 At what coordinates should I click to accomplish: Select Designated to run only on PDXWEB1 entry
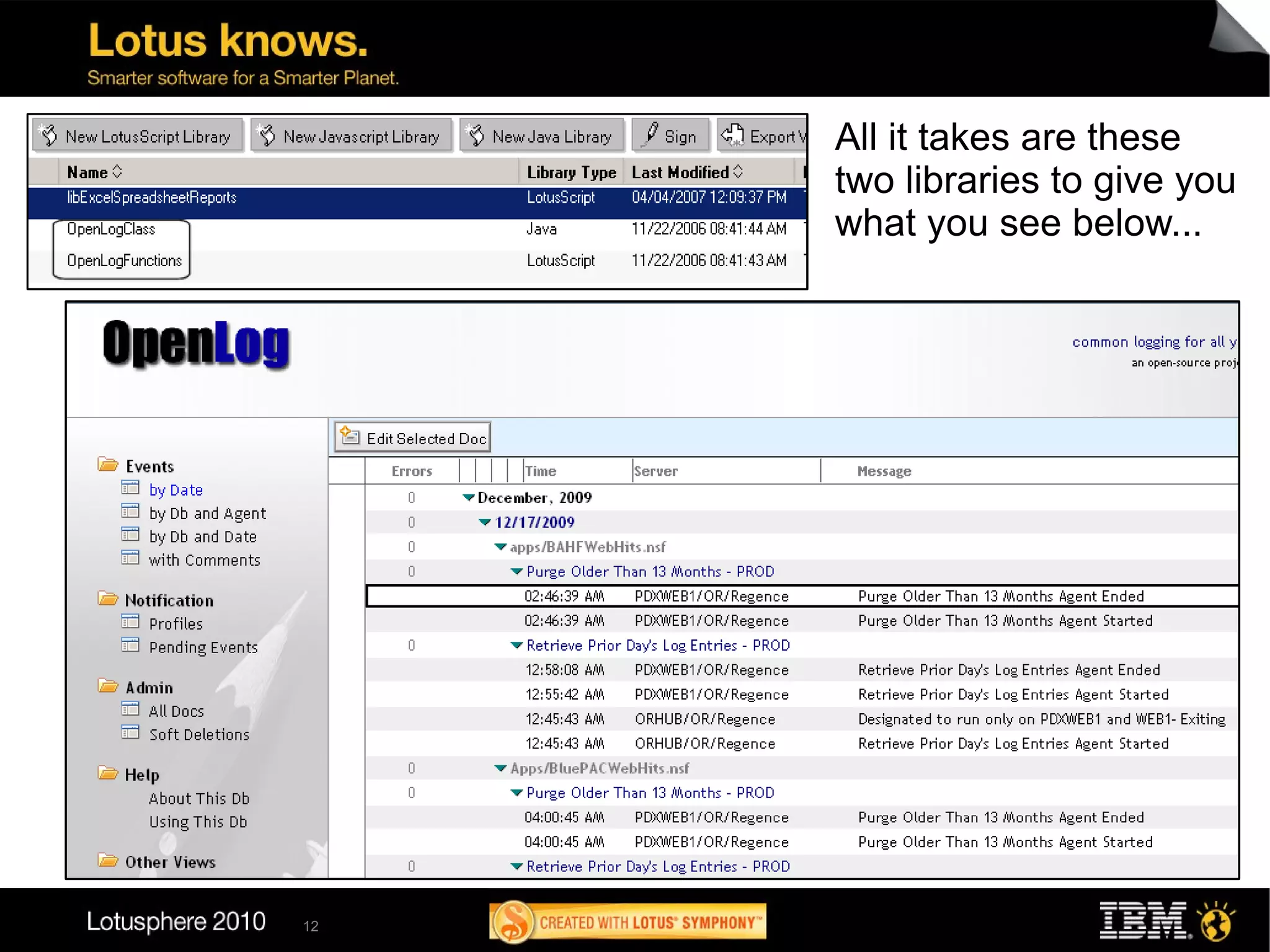pos(802,719)
